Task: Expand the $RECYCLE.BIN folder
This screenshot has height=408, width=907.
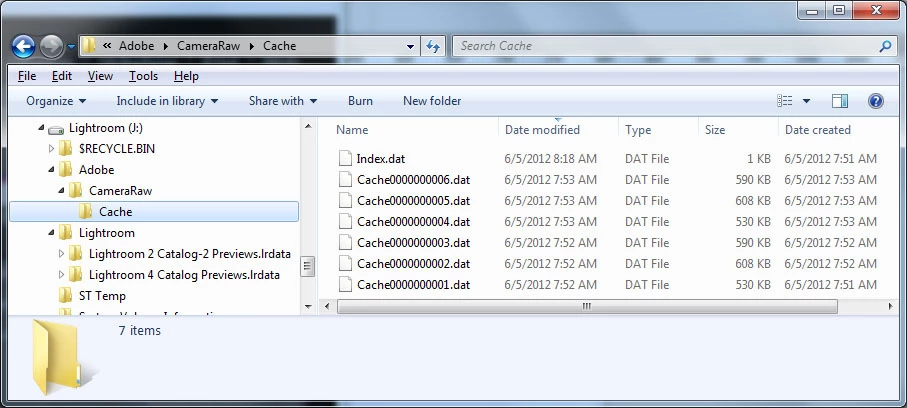Action: (51, 149)
